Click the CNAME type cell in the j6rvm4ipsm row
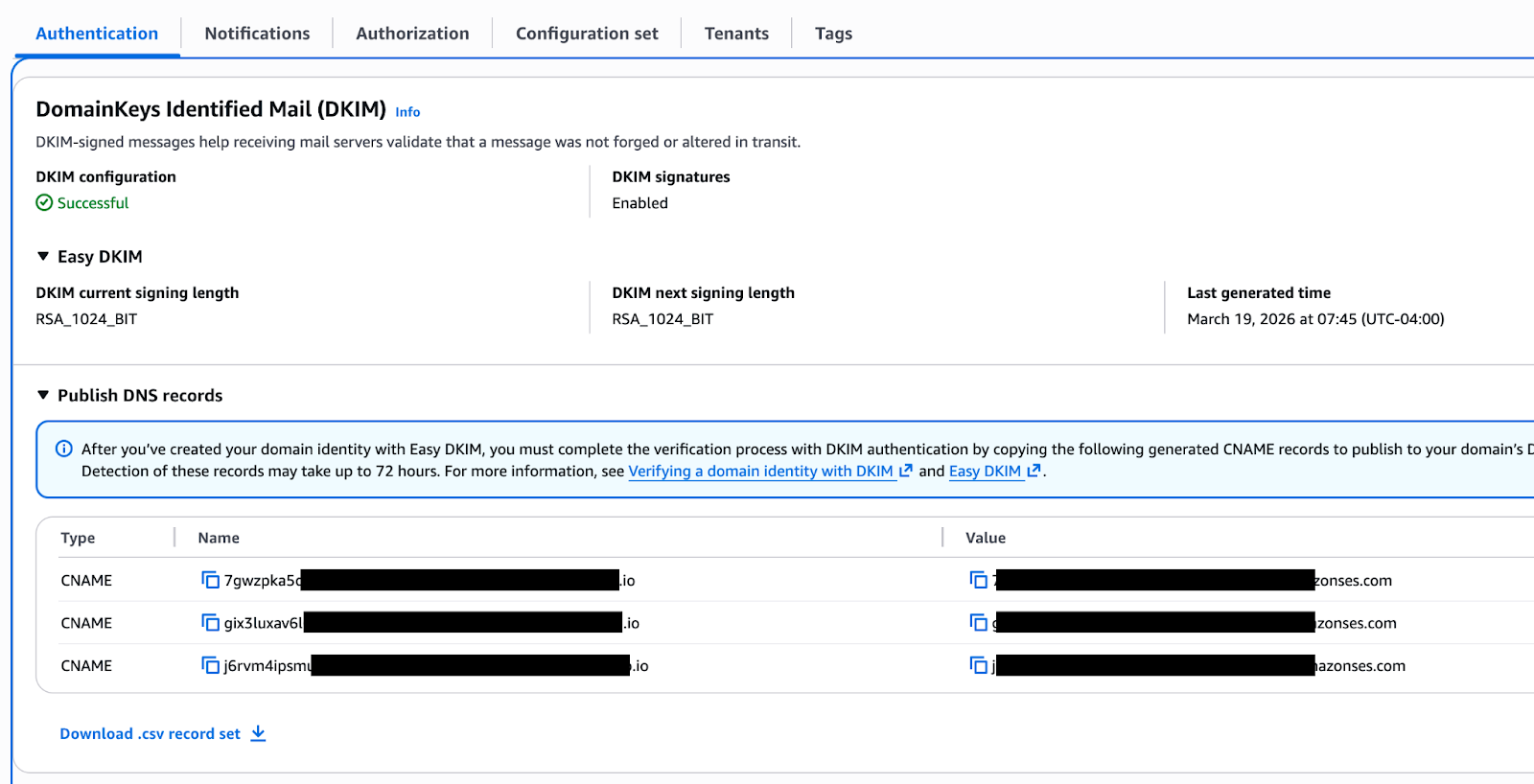Viewport: 1534px width, 784px height. [86, 665]
